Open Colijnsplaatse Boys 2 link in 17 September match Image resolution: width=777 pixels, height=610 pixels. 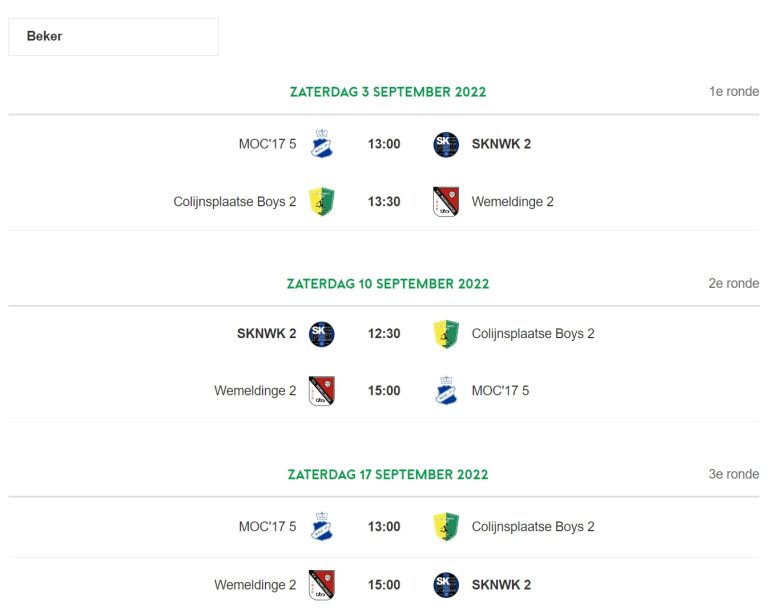tap(533, 527)
